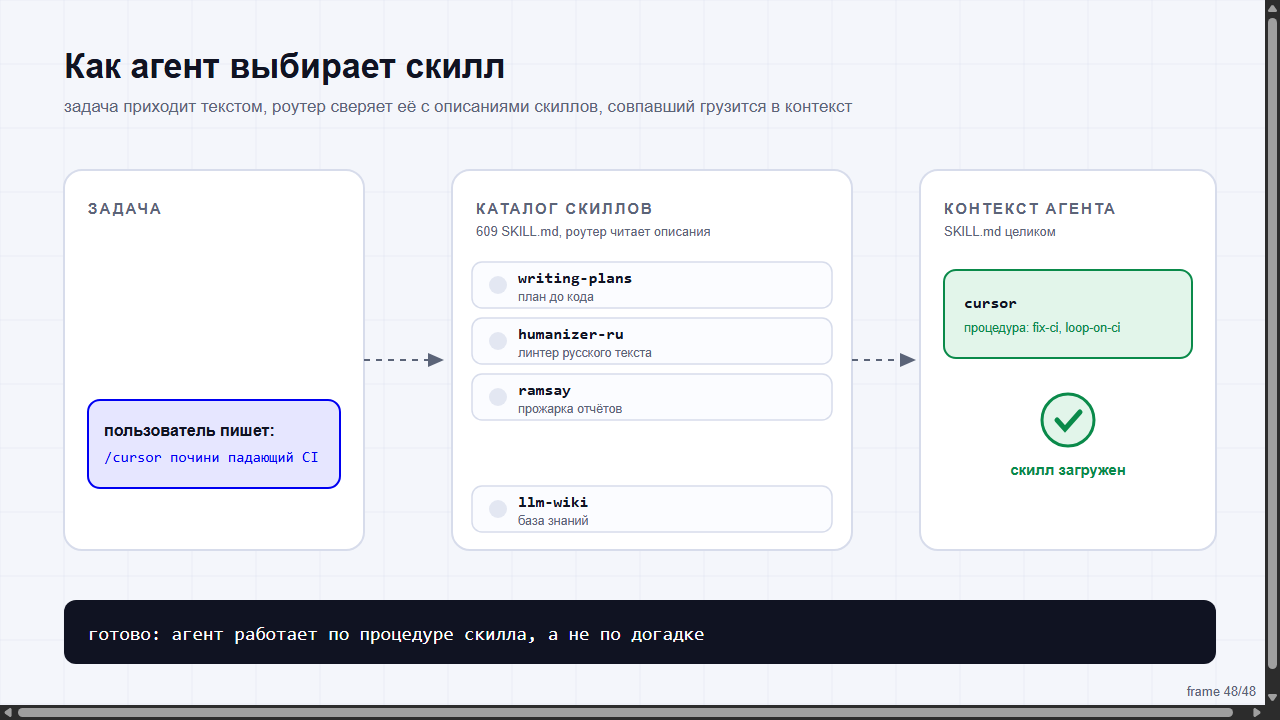Viewport: 1280px width, 720px height.
Task: Click the 'прожарка отчётов' description
Action: pyautogui.click(x=570, y=409)
